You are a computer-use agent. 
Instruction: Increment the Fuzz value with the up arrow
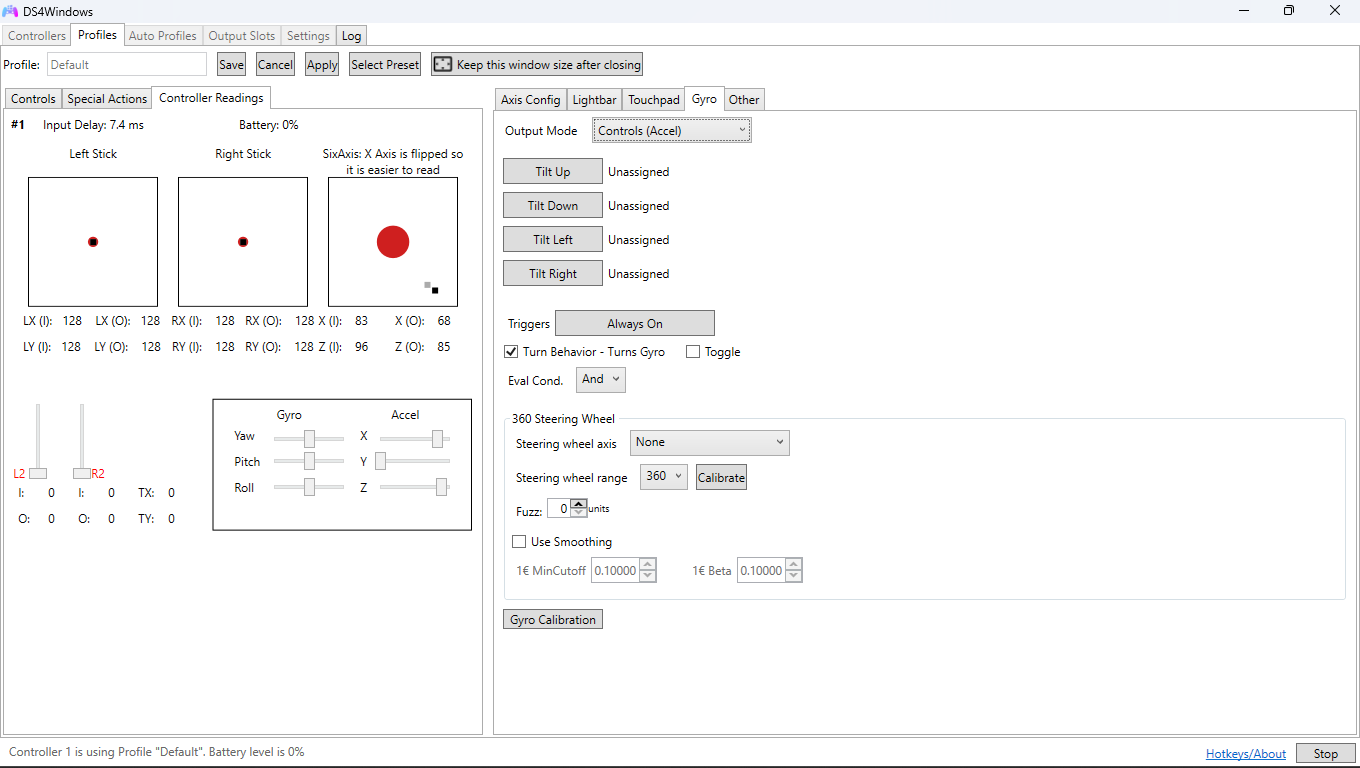coord(578,503)
